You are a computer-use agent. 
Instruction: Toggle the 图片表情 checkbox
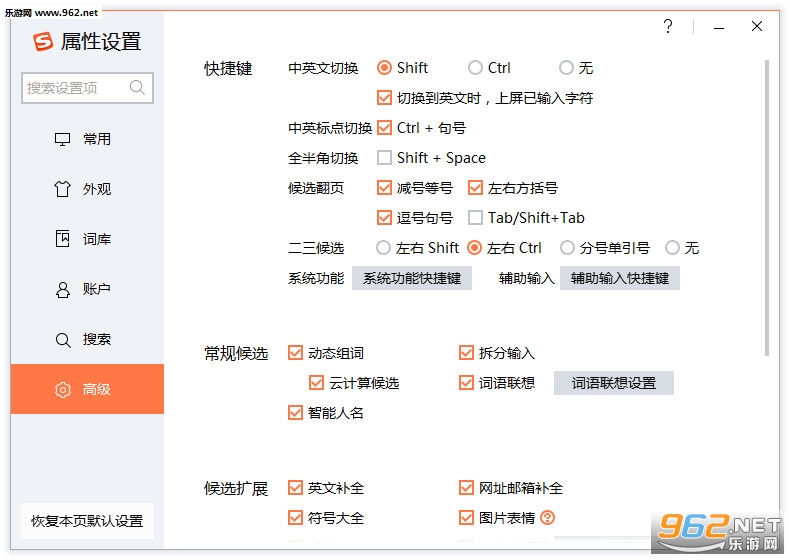[x=466, y=518]
